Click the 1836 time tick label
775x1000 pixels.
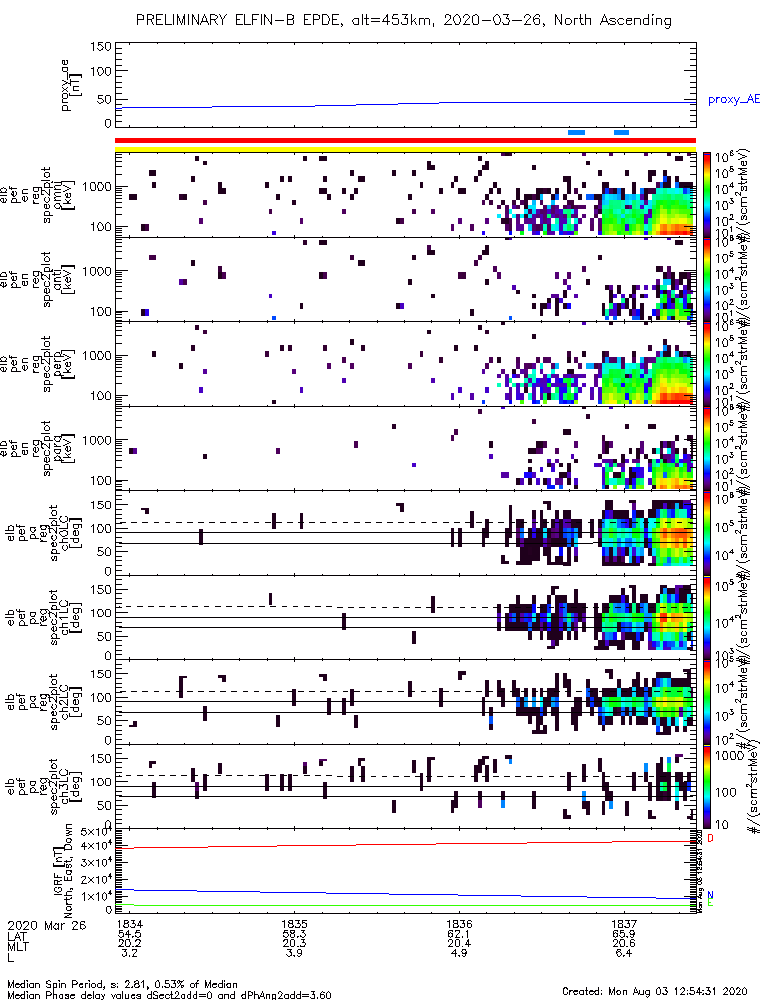pyautogui.click(x=459, y=924)
